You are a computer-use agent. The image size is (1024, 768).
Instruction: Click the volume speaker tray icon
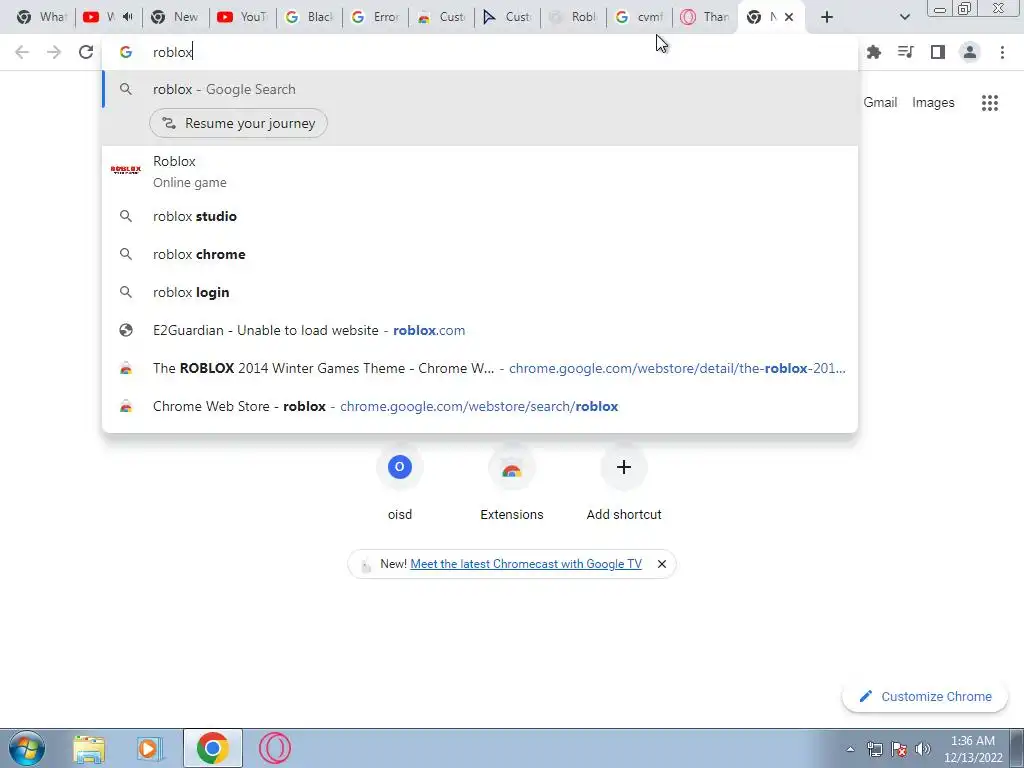tap(923, 749)
